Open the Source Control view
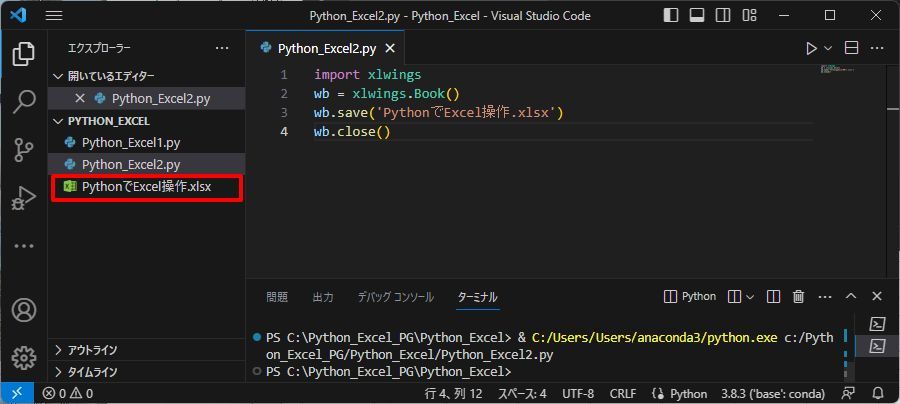 pos(24,150)
